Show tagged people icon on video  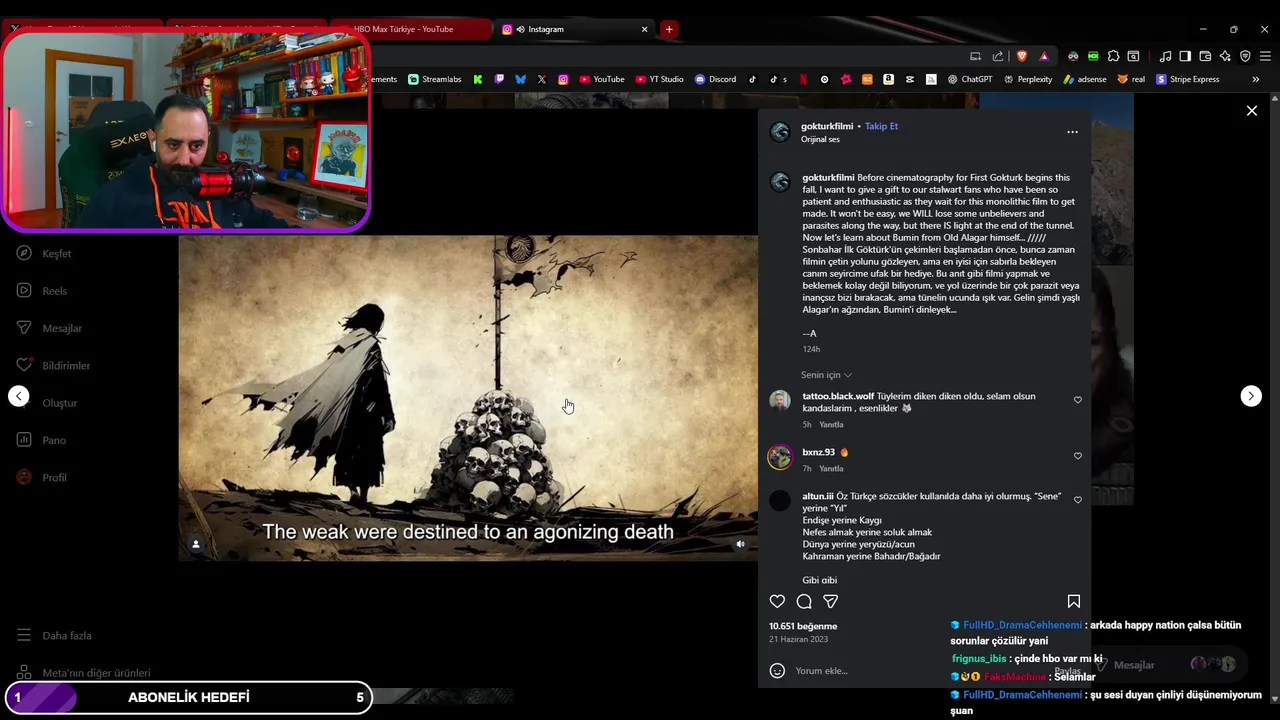(x=196, y=544)
